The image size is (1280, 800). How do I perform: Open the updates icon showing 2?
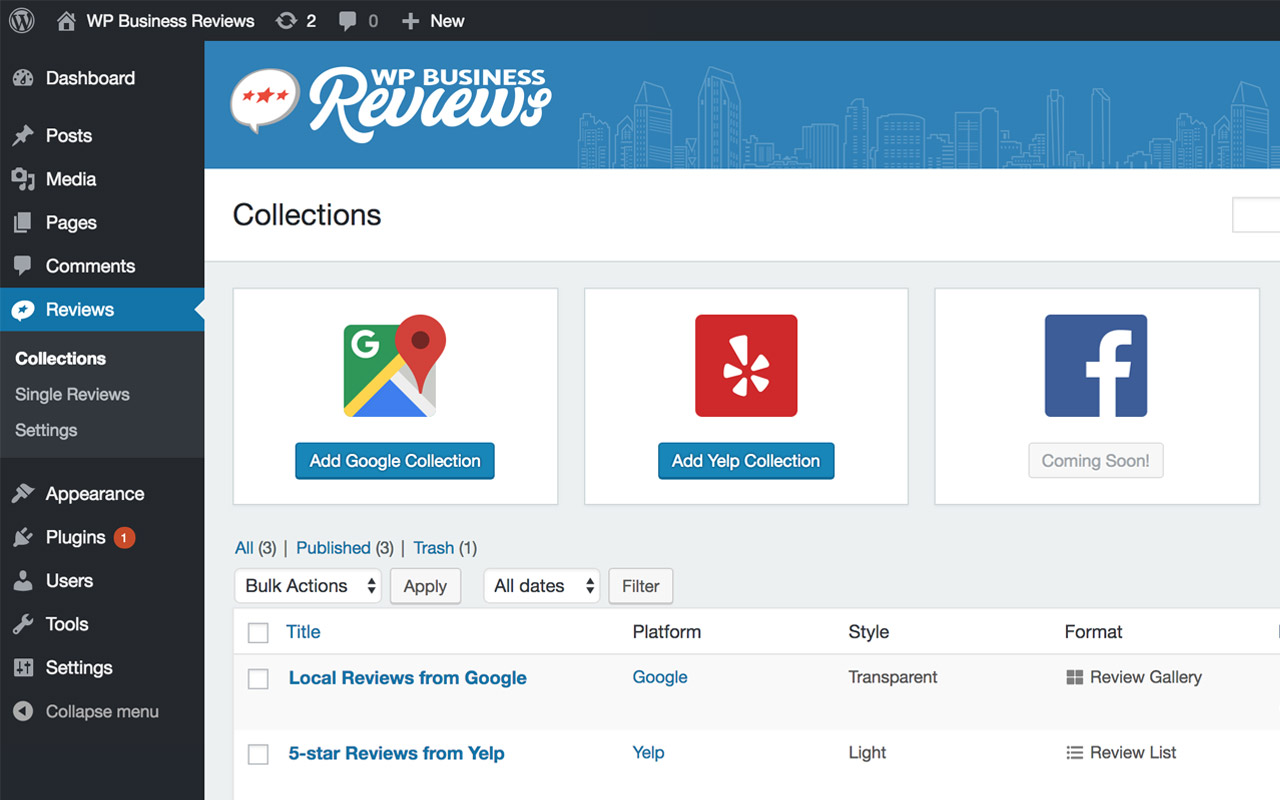(287, 20)
